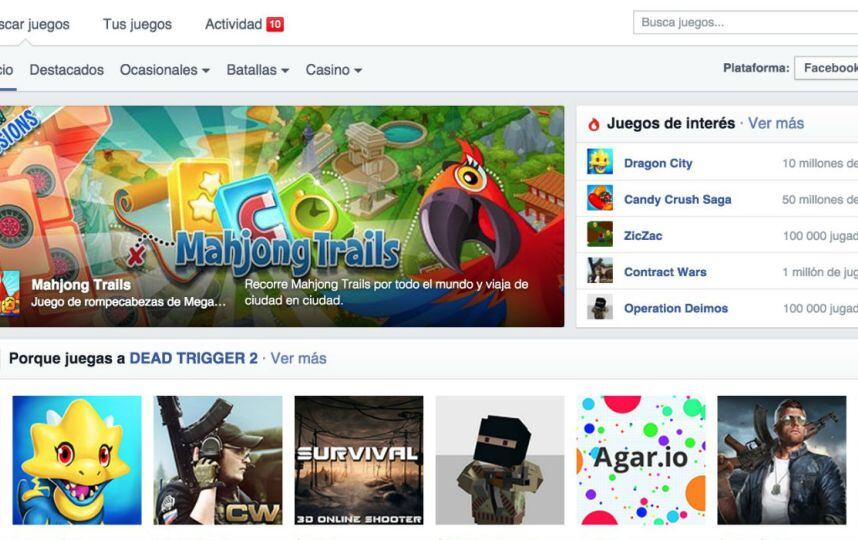This screenshot has height=540, width=858.
Task: Open the Candy Crush Saga icon
Action: click(x=600, y=198)
